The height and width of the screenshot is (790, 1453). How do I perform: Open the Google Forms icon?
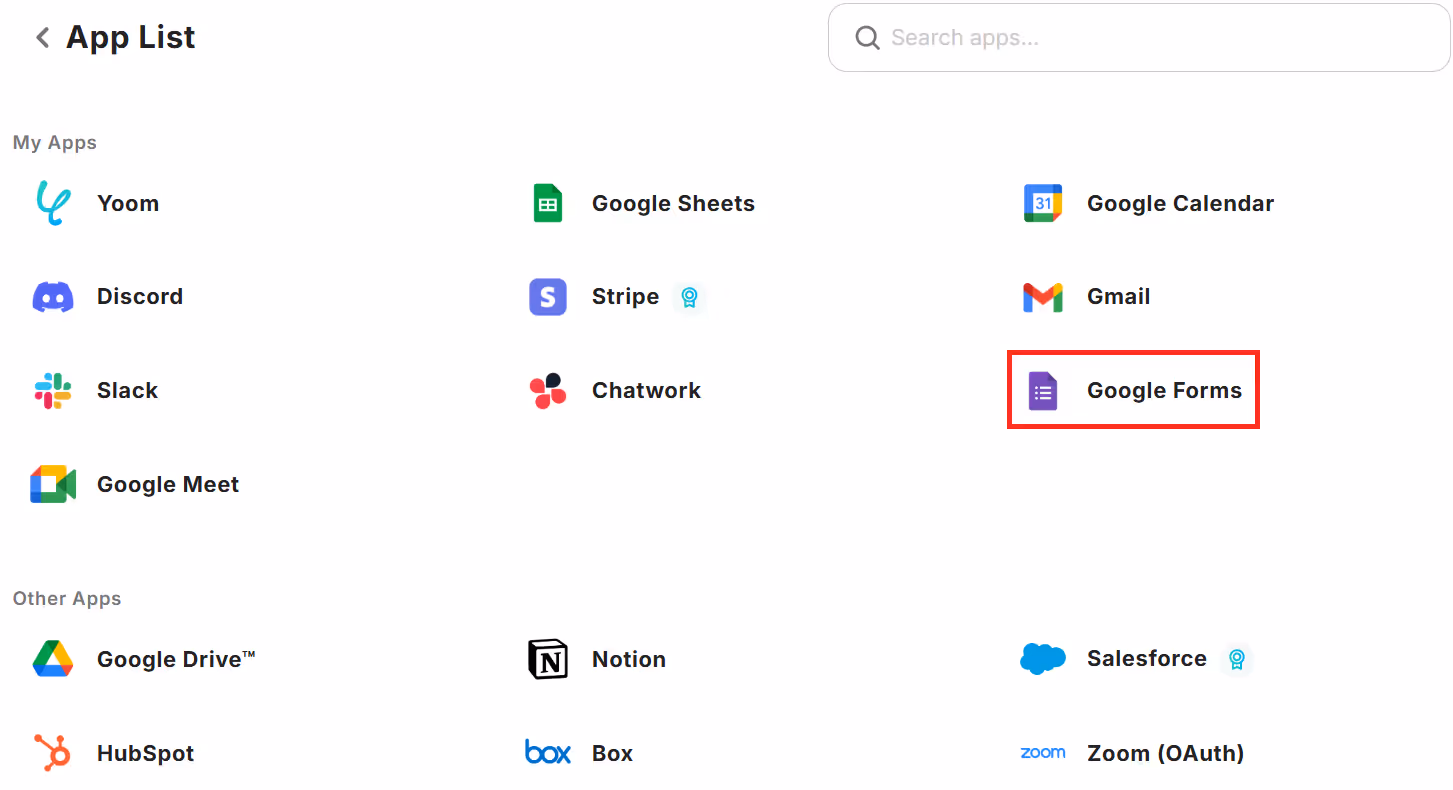click(1043, 391)
